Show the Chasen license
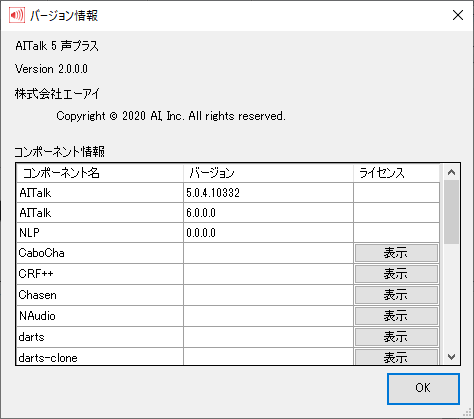The image size is (474, 419). click(x=396, y=295)
